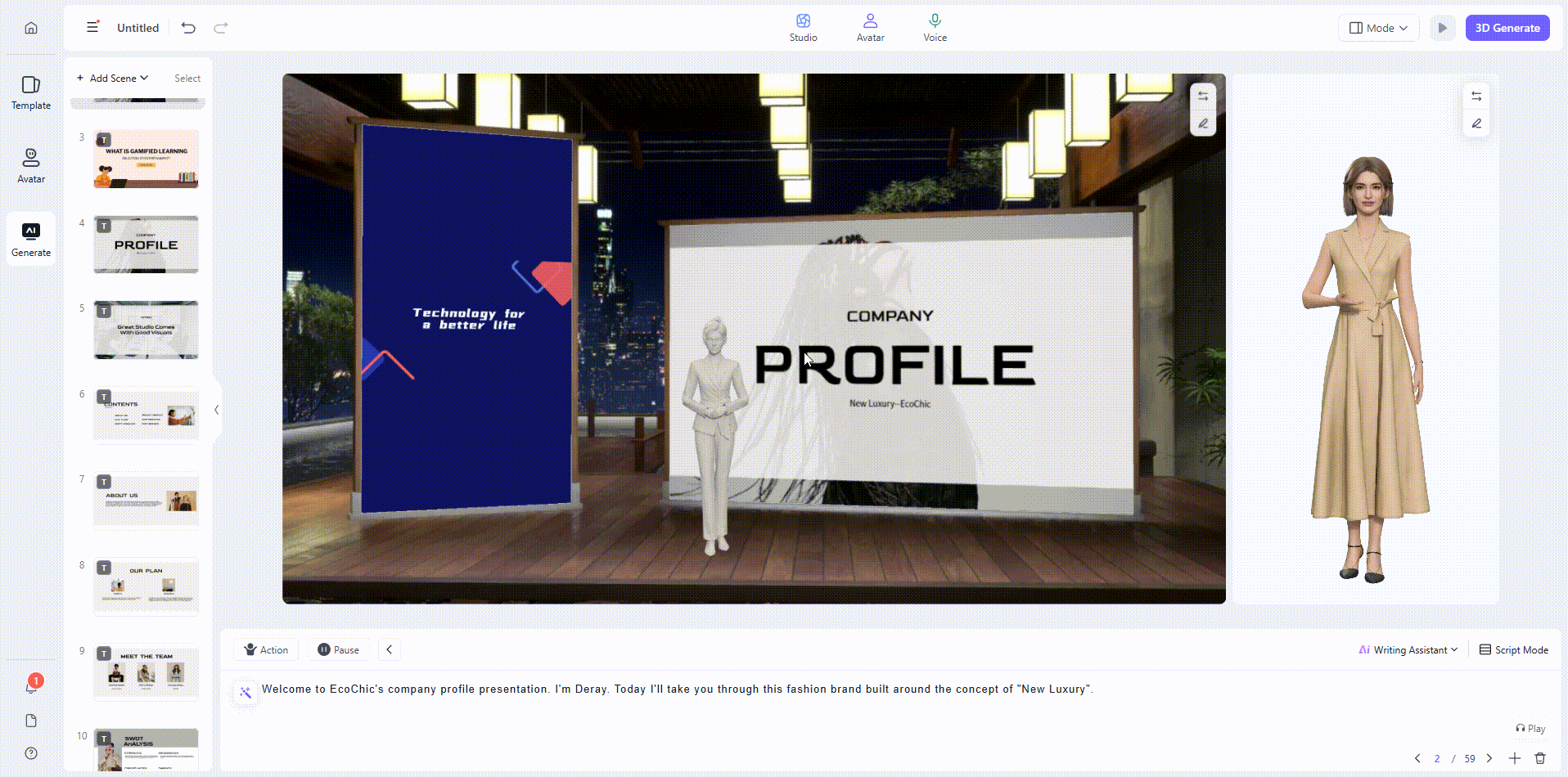Screen dimensions: 1568x777
Task: Go to next script page
Action: tap(1489, 758)
